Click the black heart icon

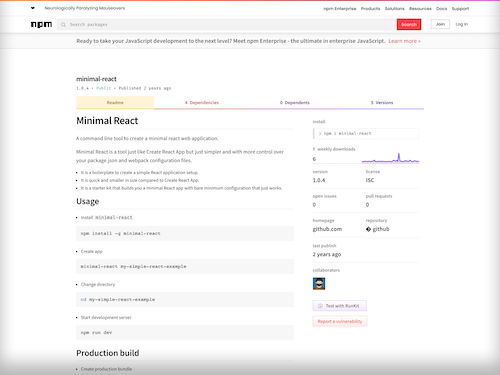[33, 8]
